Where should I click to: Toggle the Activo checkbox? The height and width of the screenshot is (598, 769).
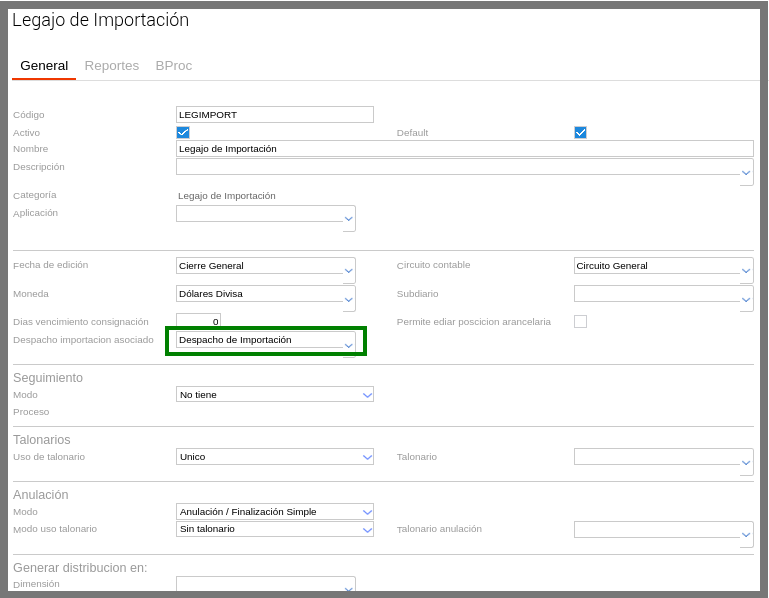[183, 132]
